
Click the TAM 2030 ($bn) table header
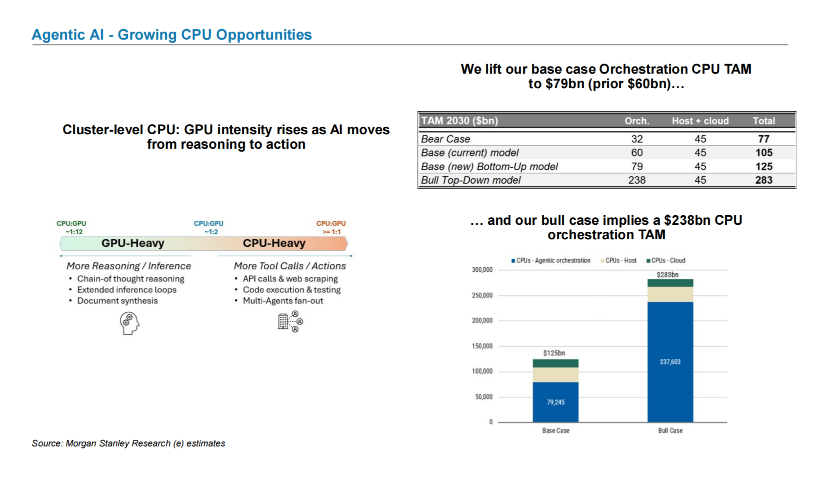coord(459,120)
